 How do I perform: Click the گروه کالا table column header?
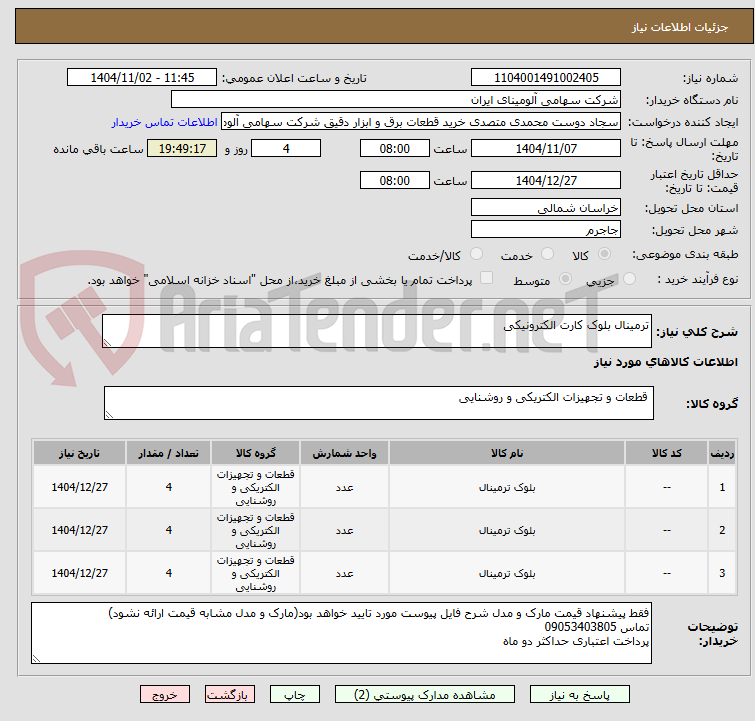click(x=255, y=453)
